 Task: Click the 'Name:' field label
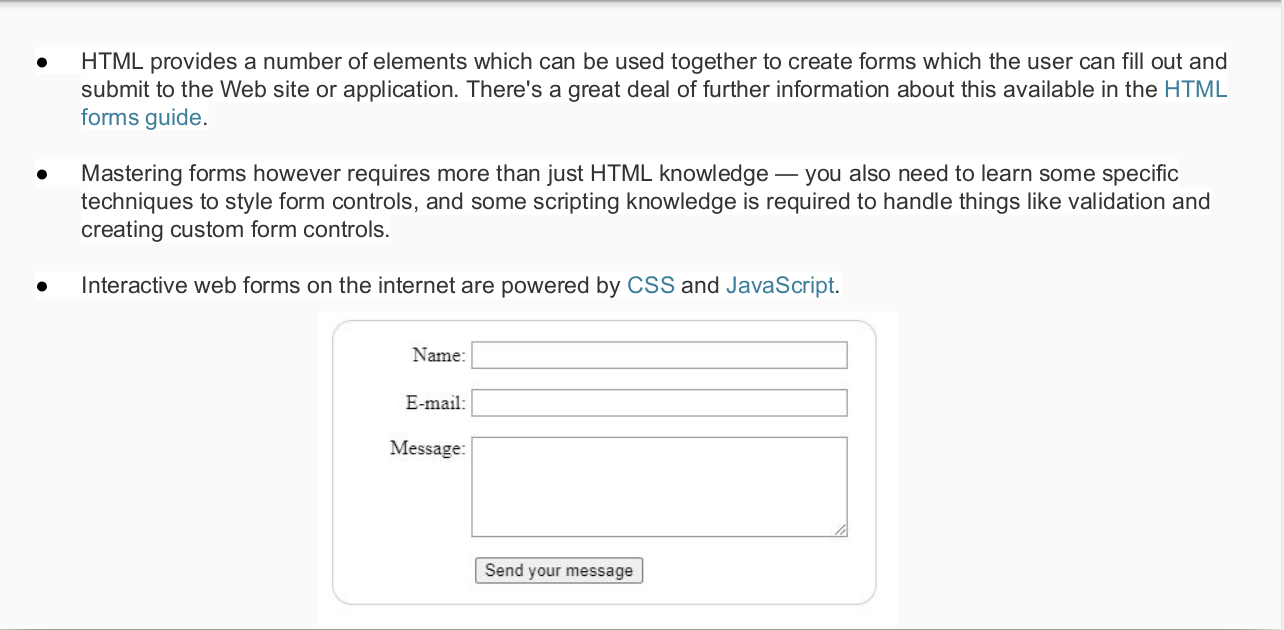click(438, 356)
